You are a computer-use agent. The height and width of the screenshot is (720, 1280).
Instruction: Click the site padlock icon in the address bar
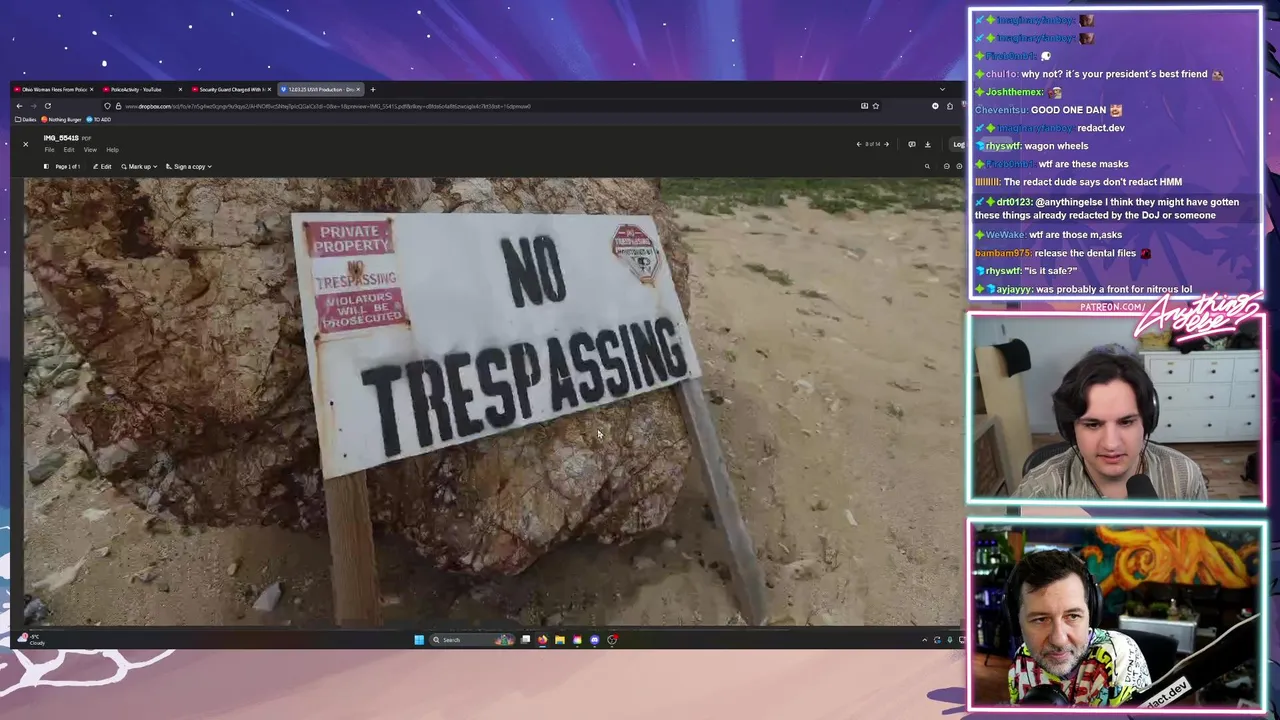[x=118, y=106]
